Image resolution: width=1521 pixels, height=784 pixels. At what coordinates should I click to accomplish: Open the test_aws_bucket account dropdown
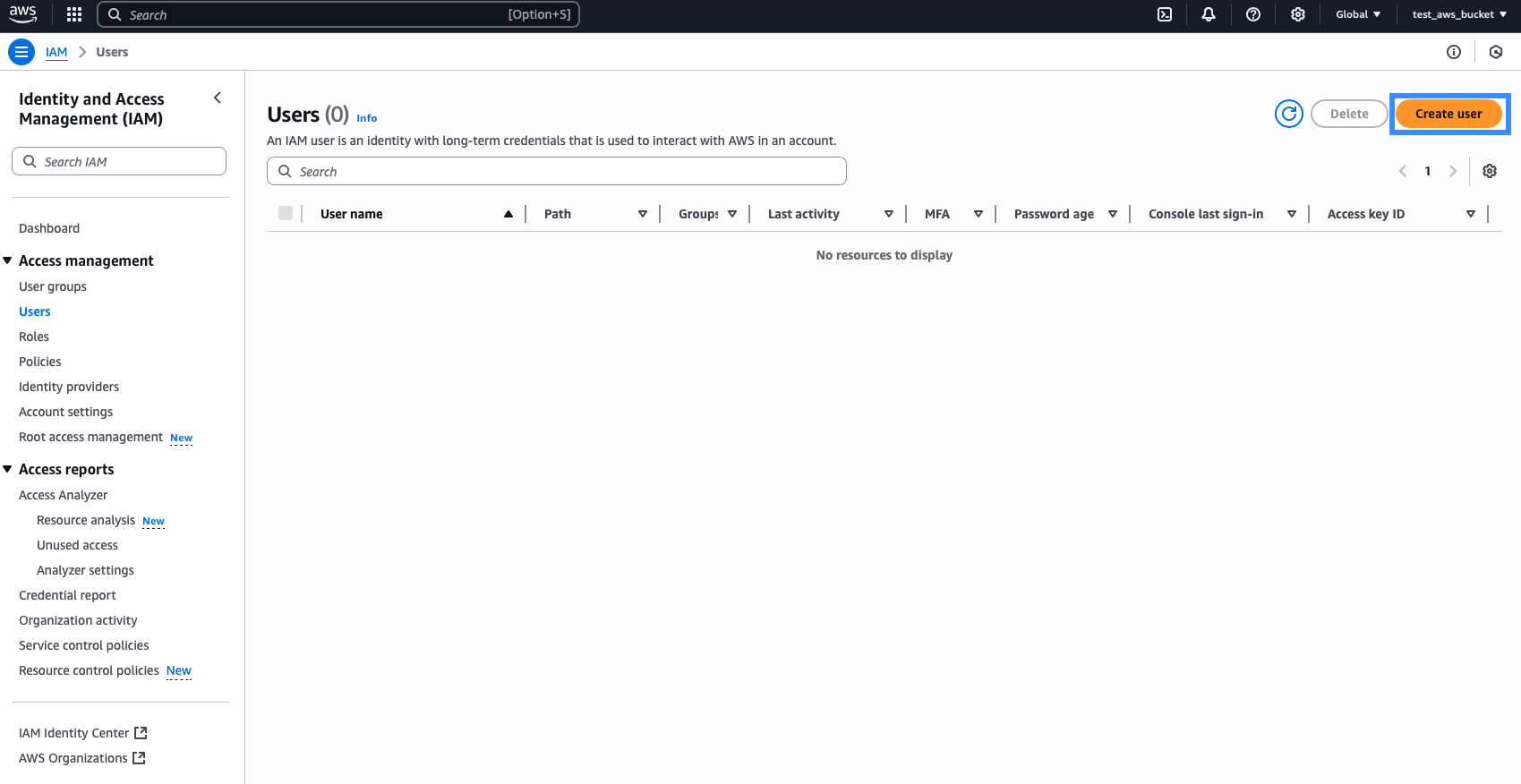[x=1459, y=14]
